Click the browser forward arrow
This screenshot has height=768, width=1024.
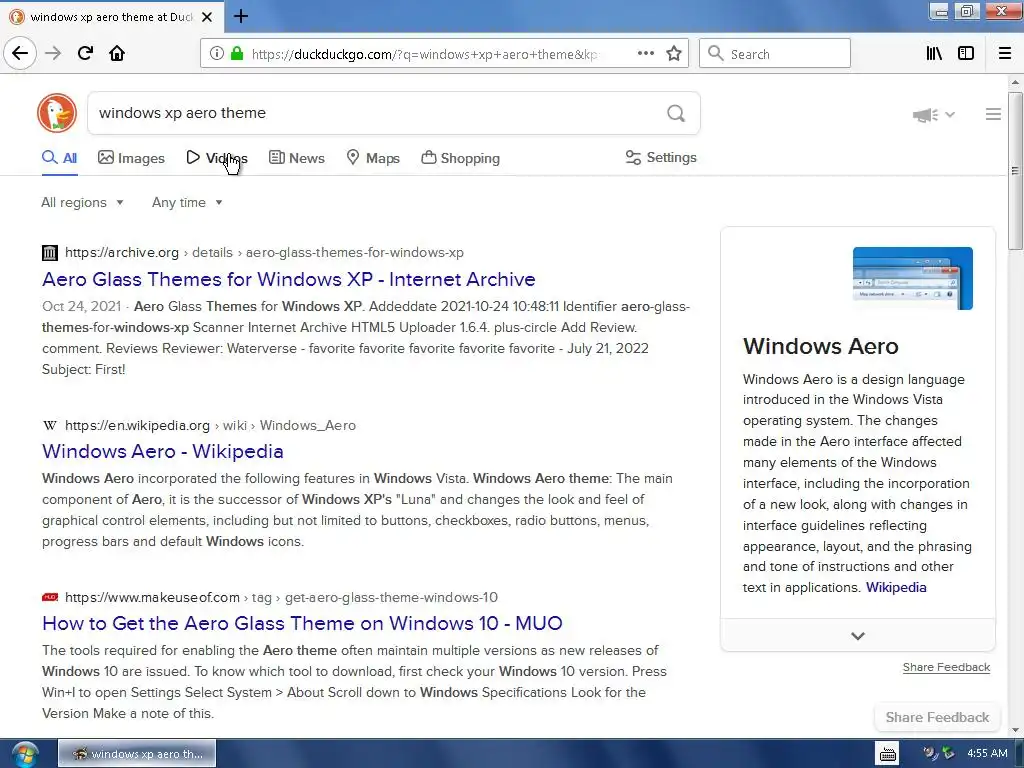pyautogui.click(x=53, y=53)
